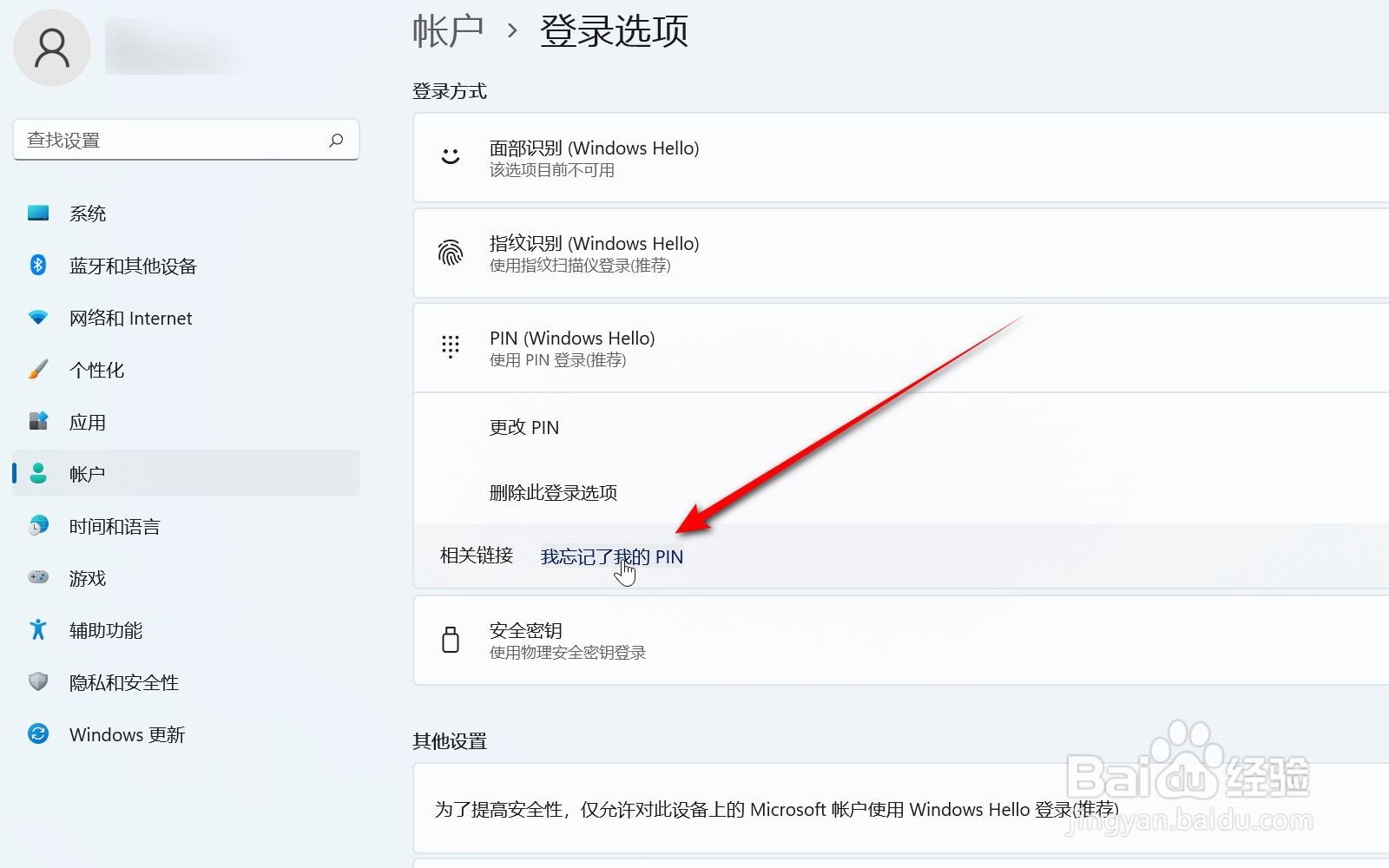Click the shield 隐私和安全性 icon
This screenshot has width=1389, height=868.
click(38, 682)
